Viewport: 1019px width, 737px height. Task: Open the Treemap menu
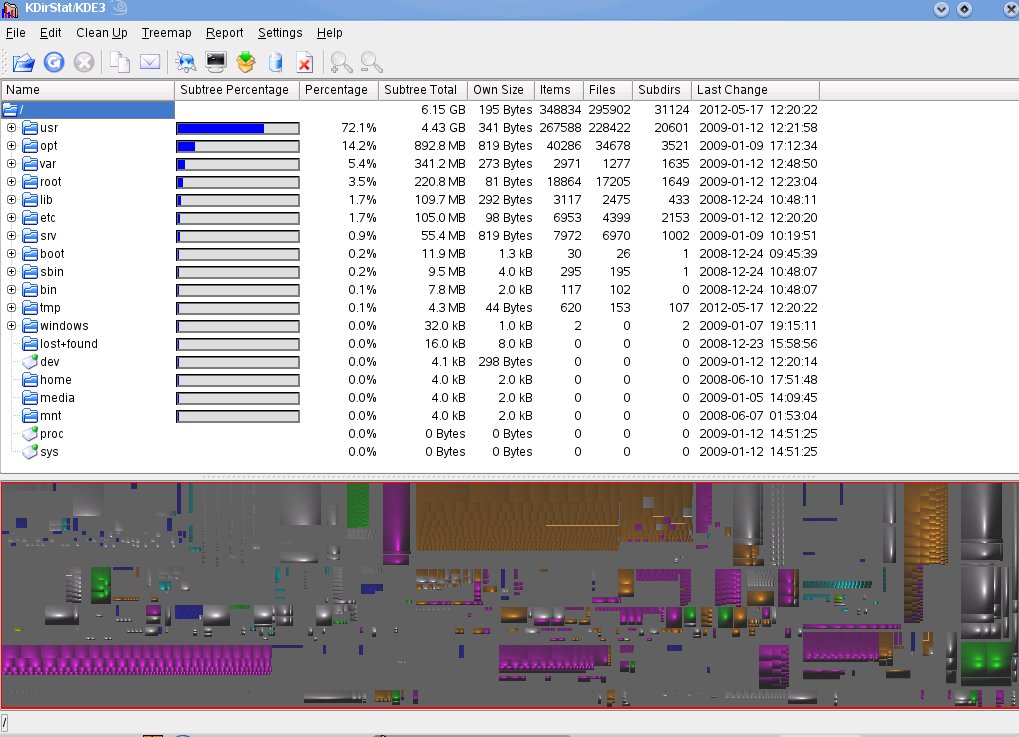coord(166,33)
